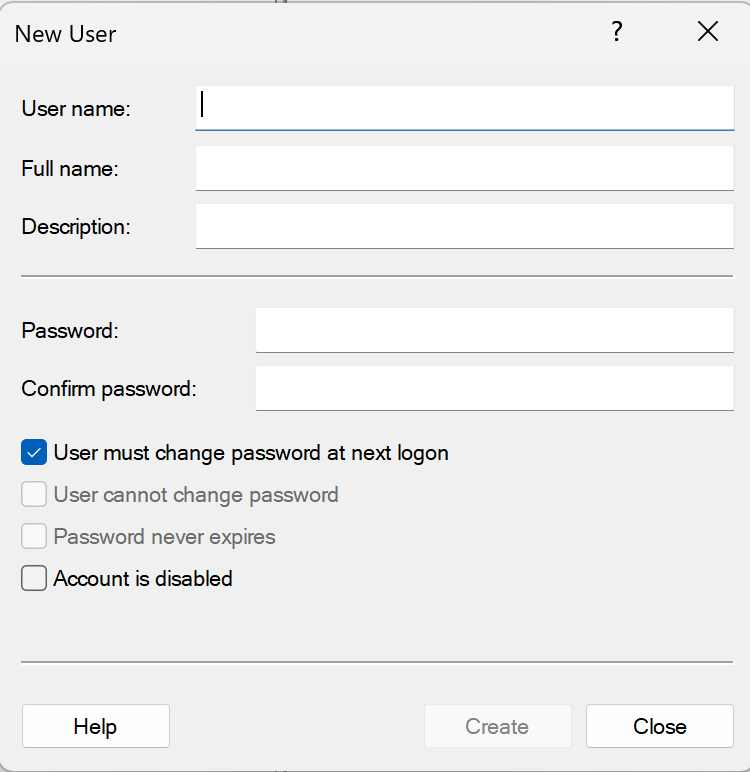This screenshot has height=772, width=750.
Task: Click the "Confirm password:" label text
Action: (x=109, y=389)
